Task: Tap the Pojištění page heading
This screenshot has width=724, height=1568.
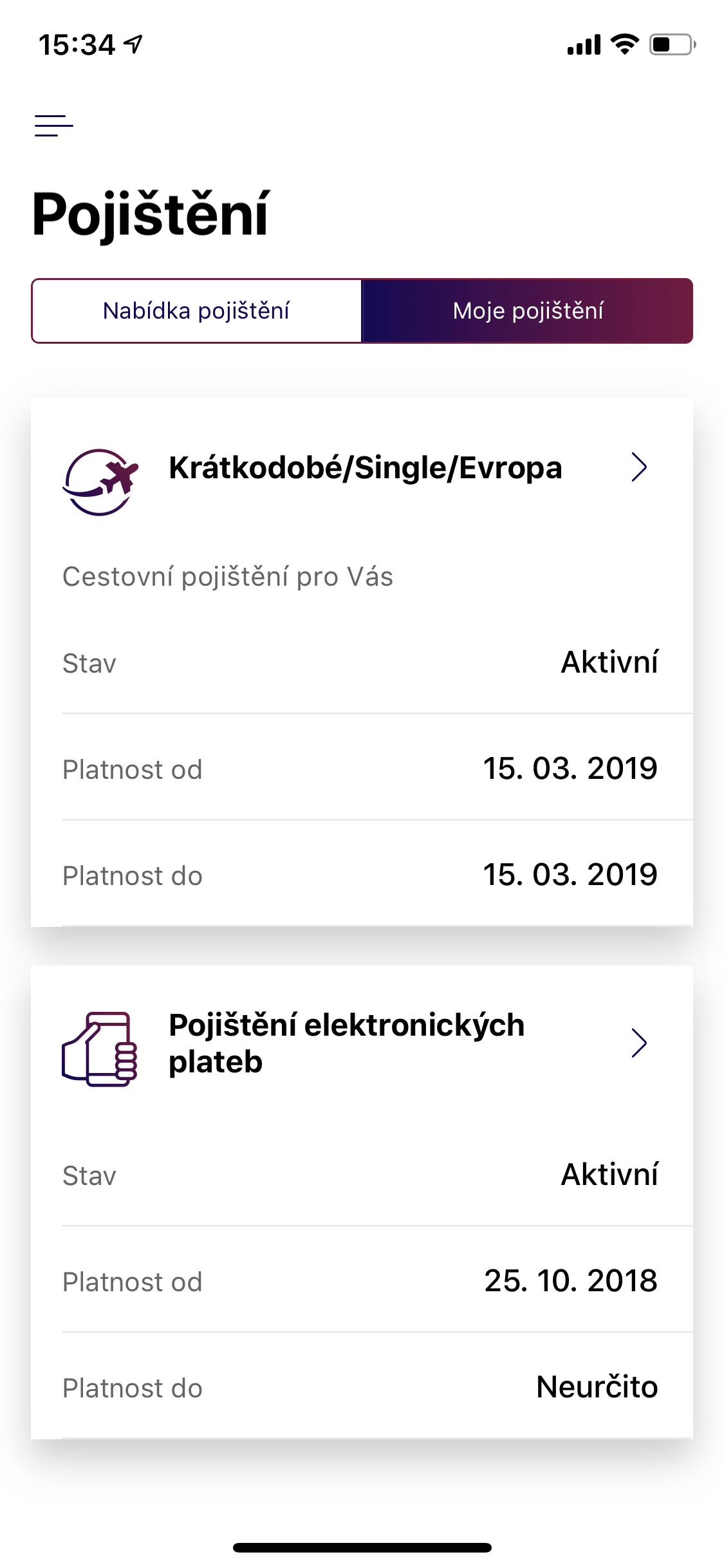Action: pyautogui.click(x=151, y=214)
